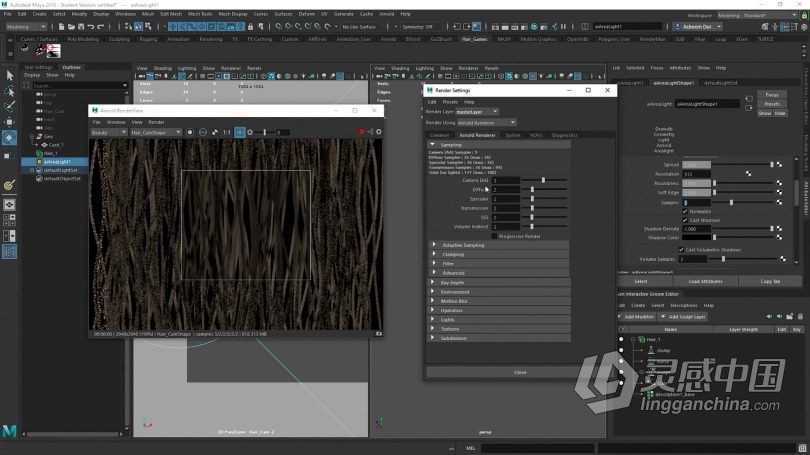This screenshot has height=455, width=810.
Task: Click the Samples slider in Attribute Editor
Action: pos(744,202)
